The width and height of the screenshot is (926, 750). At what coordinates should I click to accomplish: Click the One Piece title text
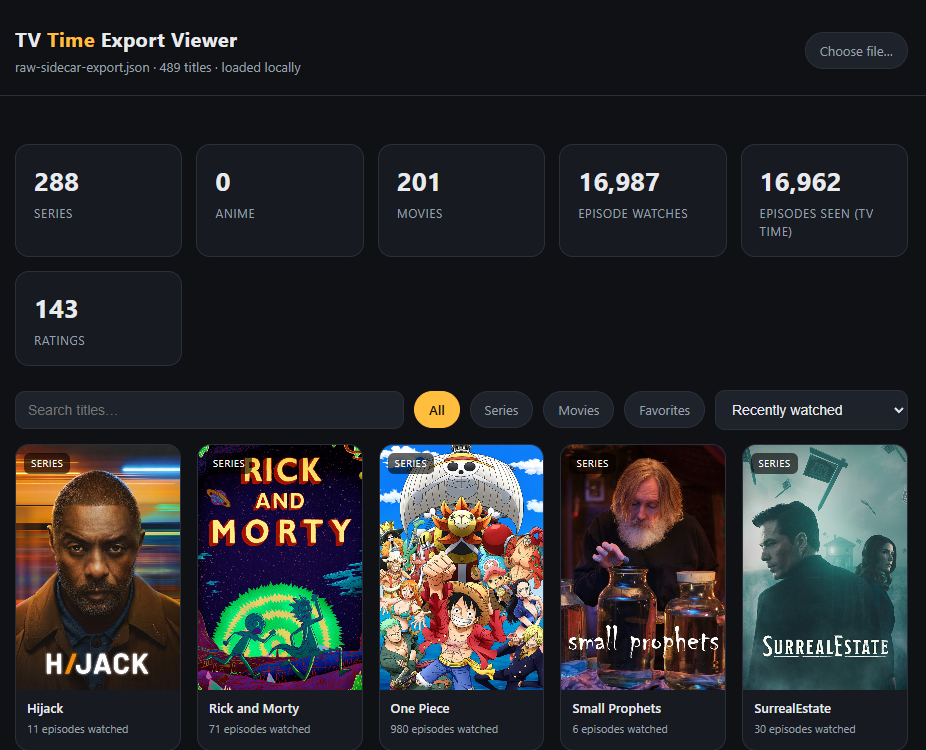pyautogui.click(x=420, y=708)
